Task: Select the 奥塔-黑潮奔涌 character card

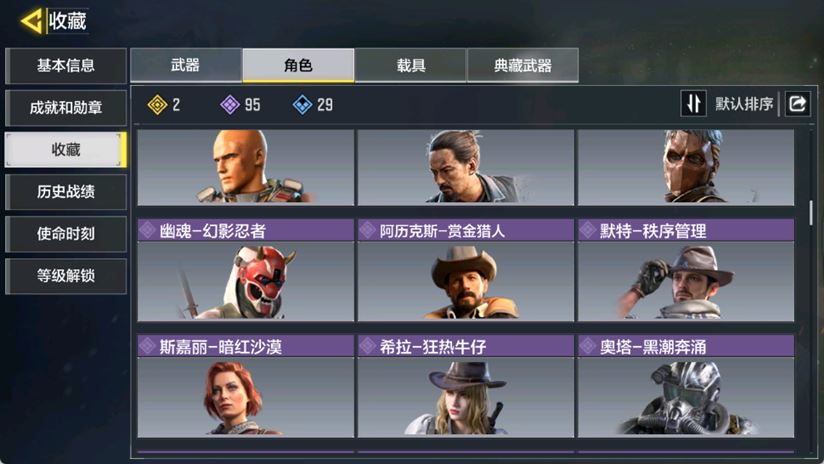Action: point(686,386)
